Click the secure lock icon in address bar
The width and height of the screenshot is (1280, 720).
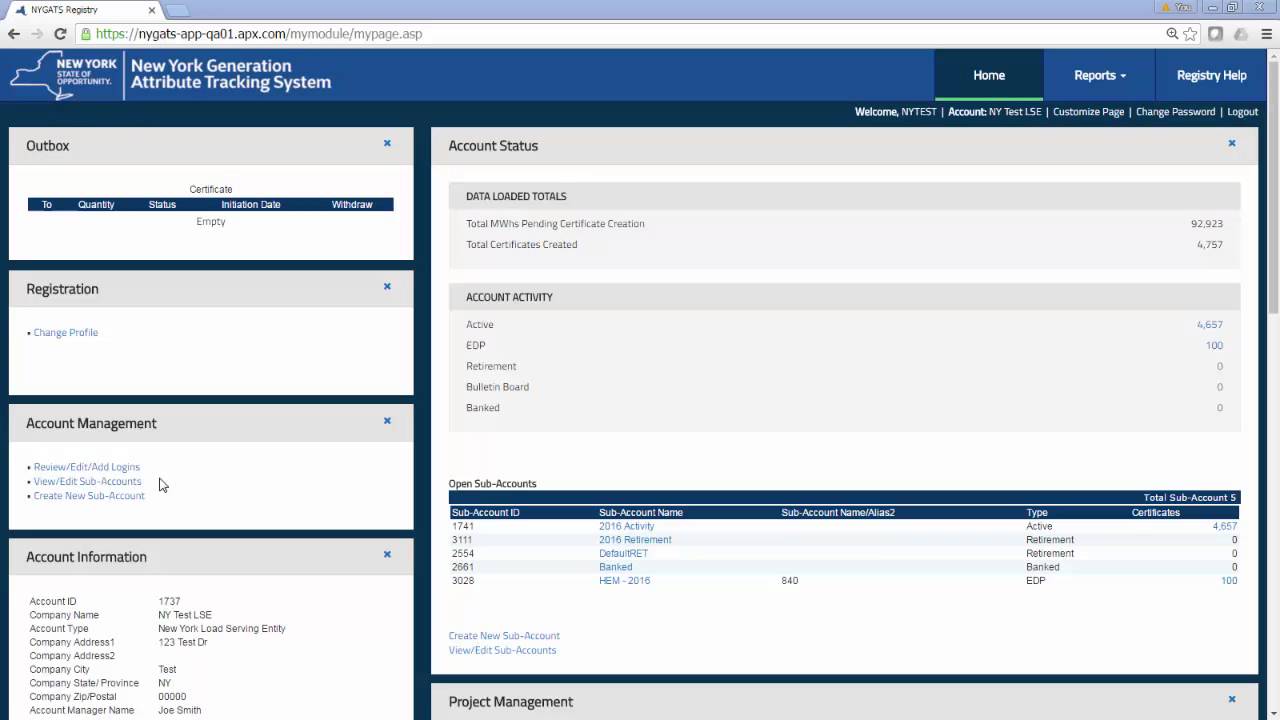pyautogui.click(x=86, y=34)
